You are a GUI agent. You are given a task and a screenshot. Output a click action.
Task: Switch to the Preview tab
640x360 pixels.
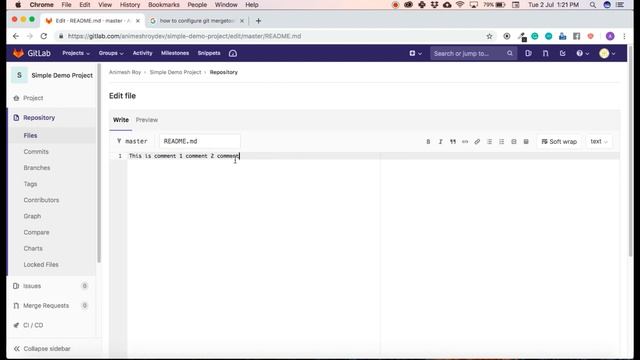147,120
